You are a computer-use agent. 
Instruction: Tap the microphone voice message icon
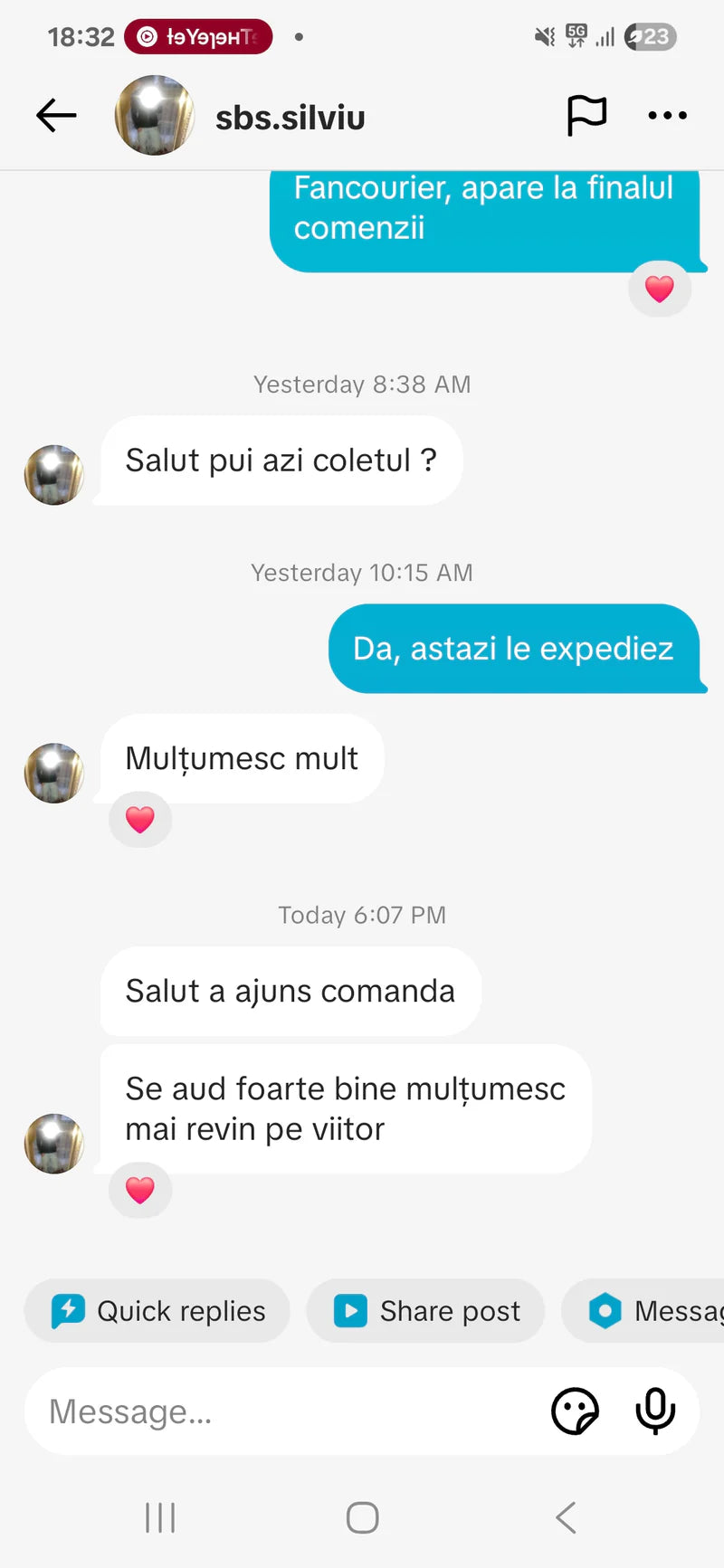coord(655,1411)
